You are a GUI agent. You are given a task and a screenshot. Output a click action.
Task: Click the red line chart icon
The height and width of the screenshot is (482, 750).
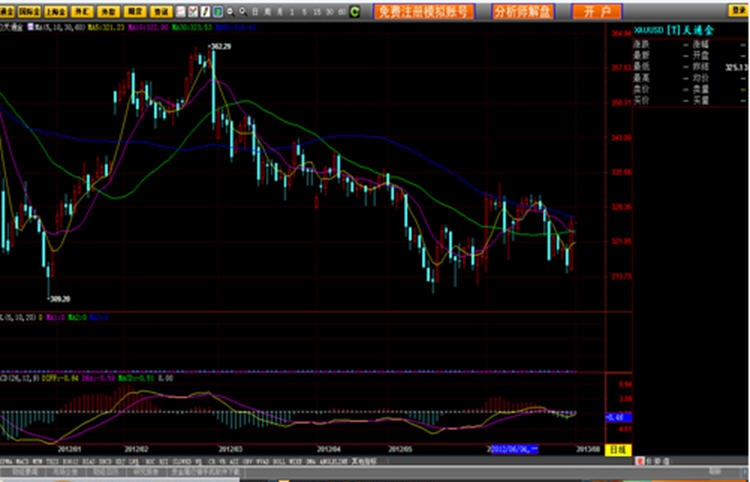click(x=181, y=11)
